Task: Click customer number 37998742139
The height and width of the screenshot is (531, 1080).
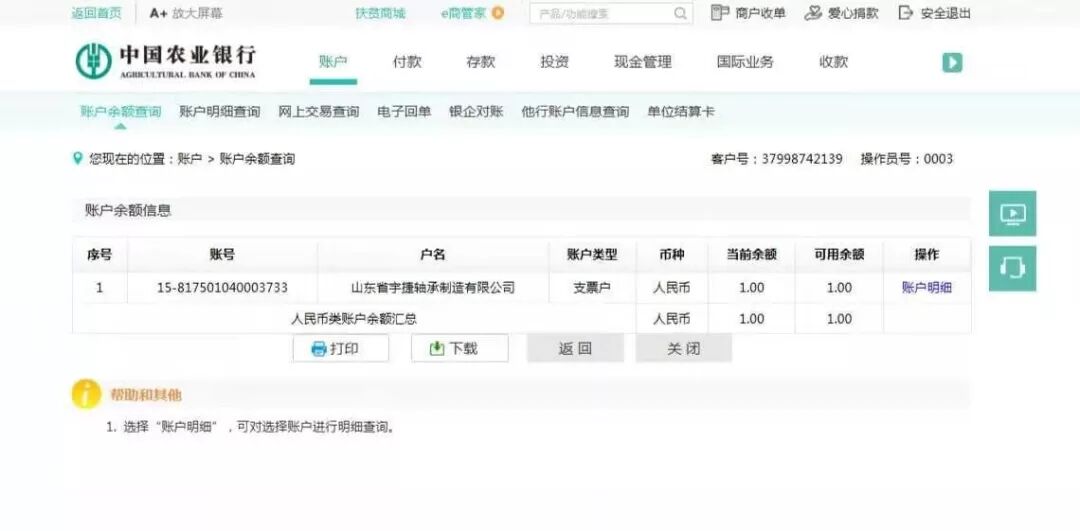Action: (802, 159)
